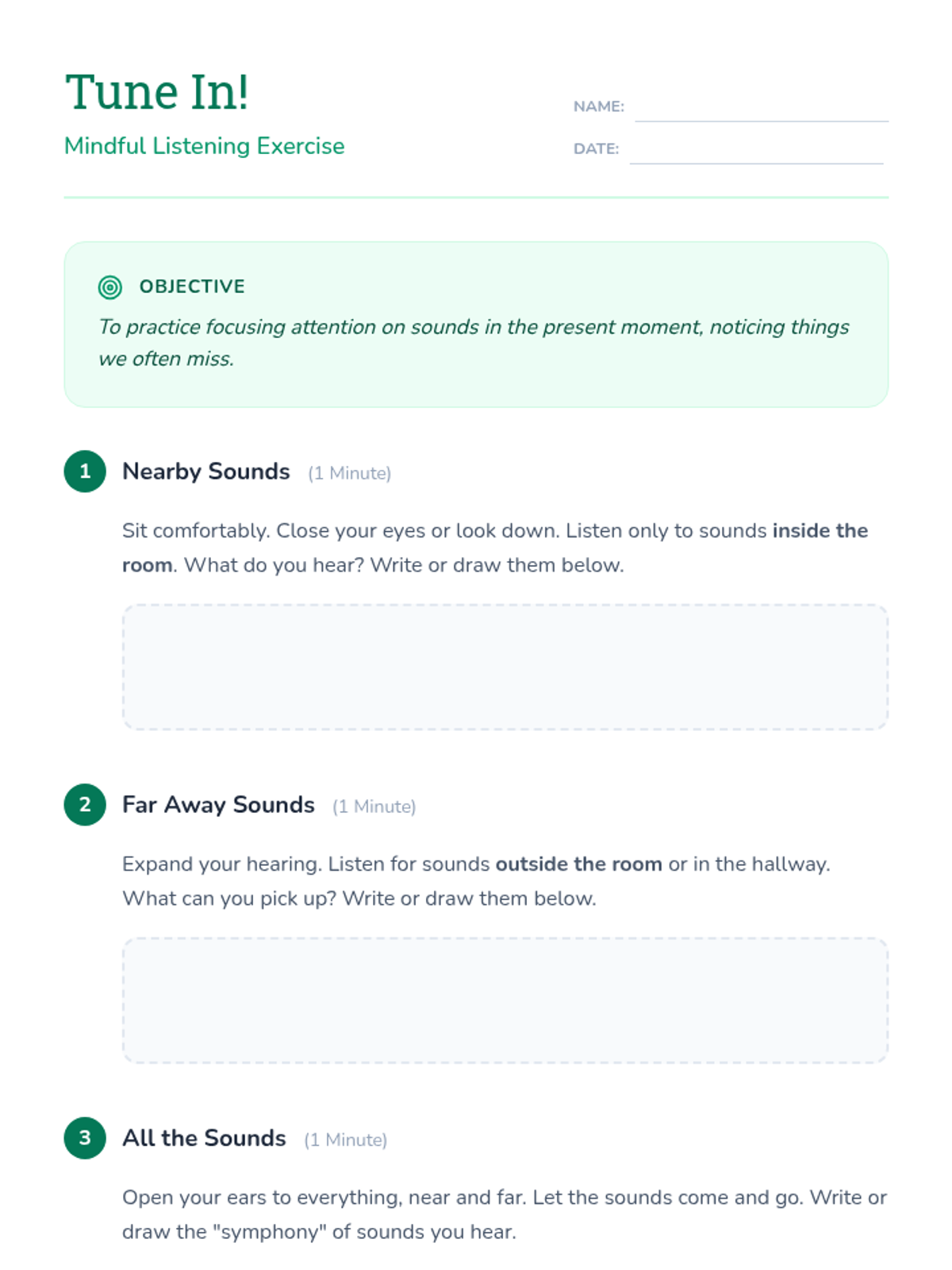Click the (1 Minute) label beside Far Away Sounds

point(374,806)
